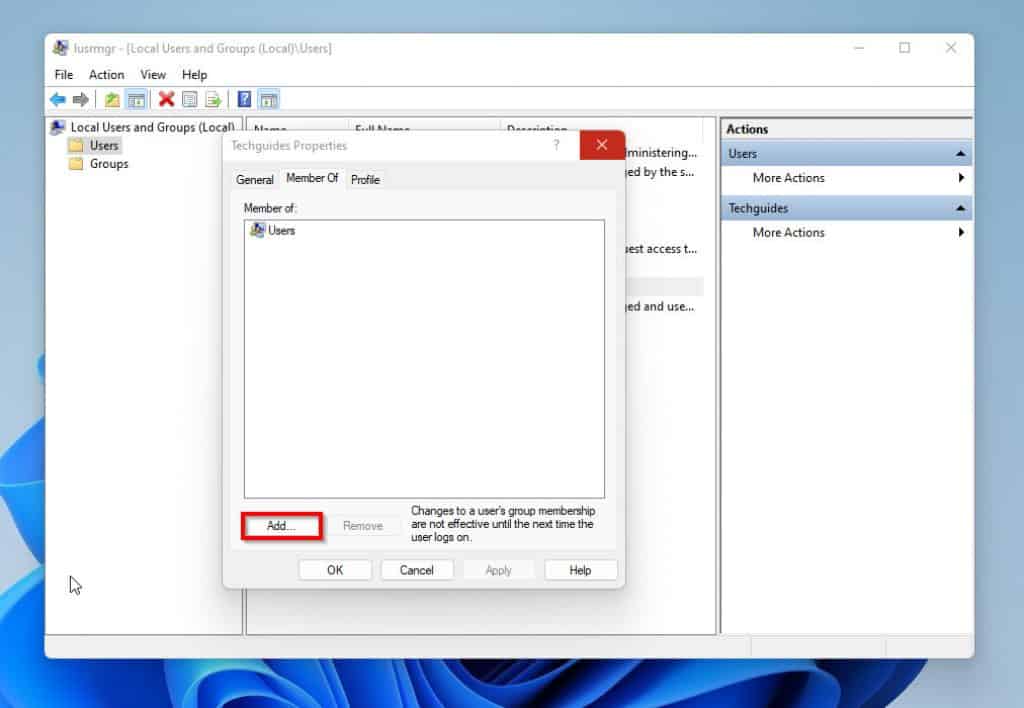Close the Techguides Properties dialog

click(x=601, y=145)
